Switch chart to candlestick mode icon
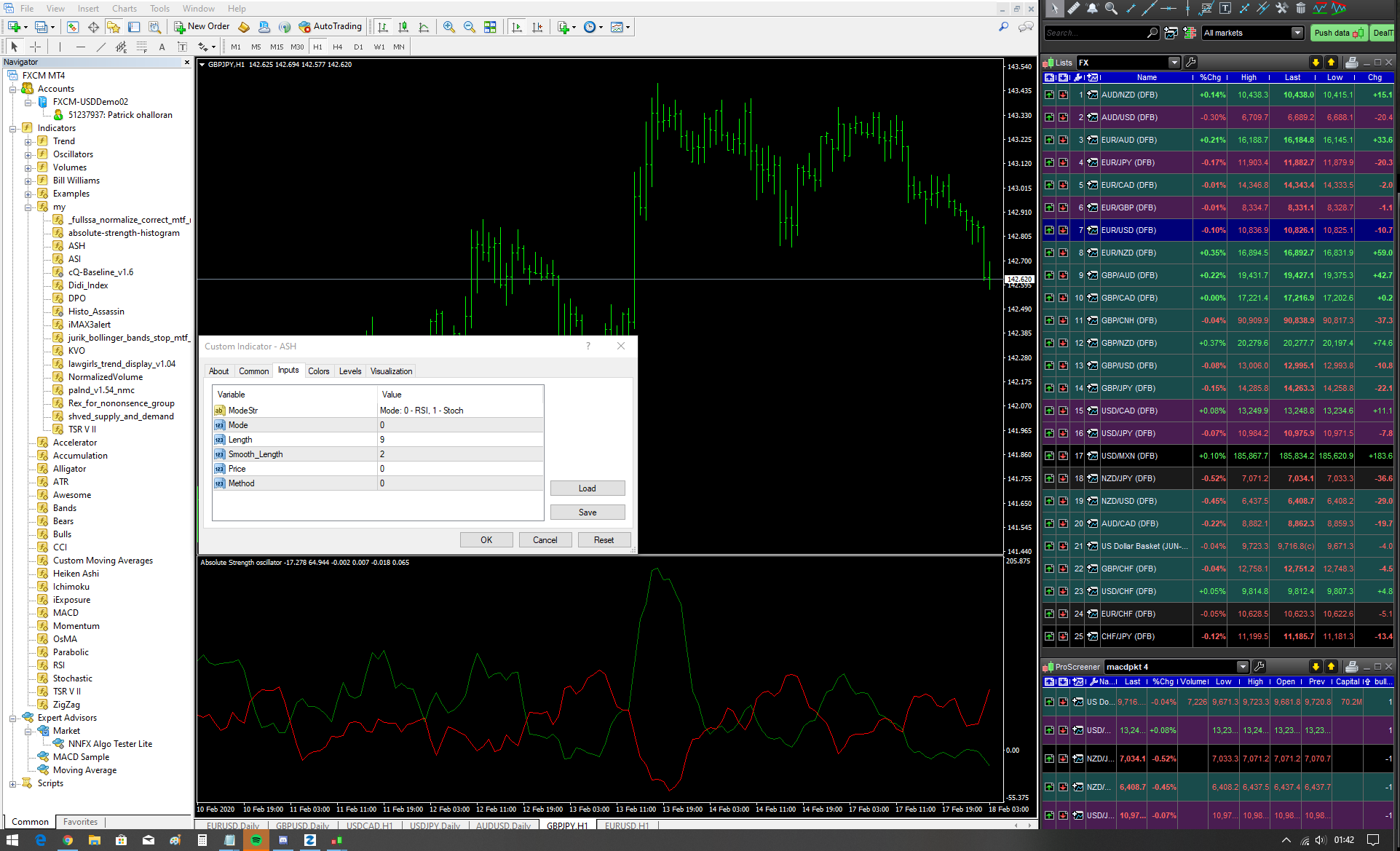This screenshot has height=851, width=1400. click(403, 27)
